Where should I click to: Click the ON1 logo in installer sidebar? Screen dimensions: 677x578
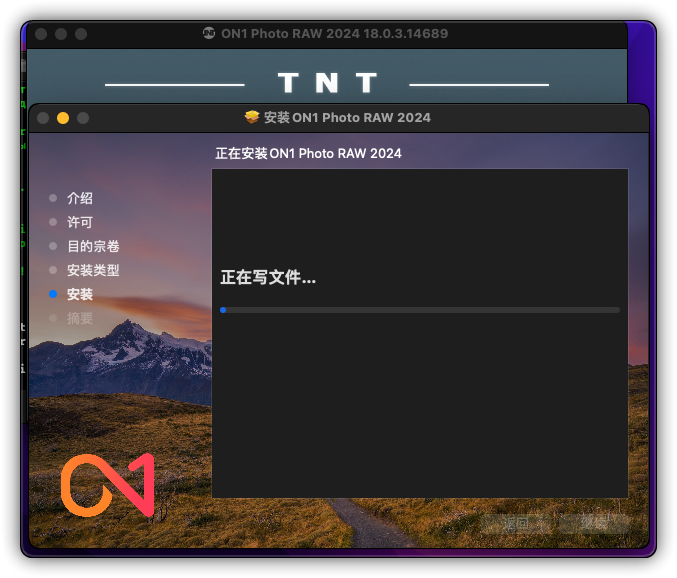pyautogui.click(x=108, y=485)
